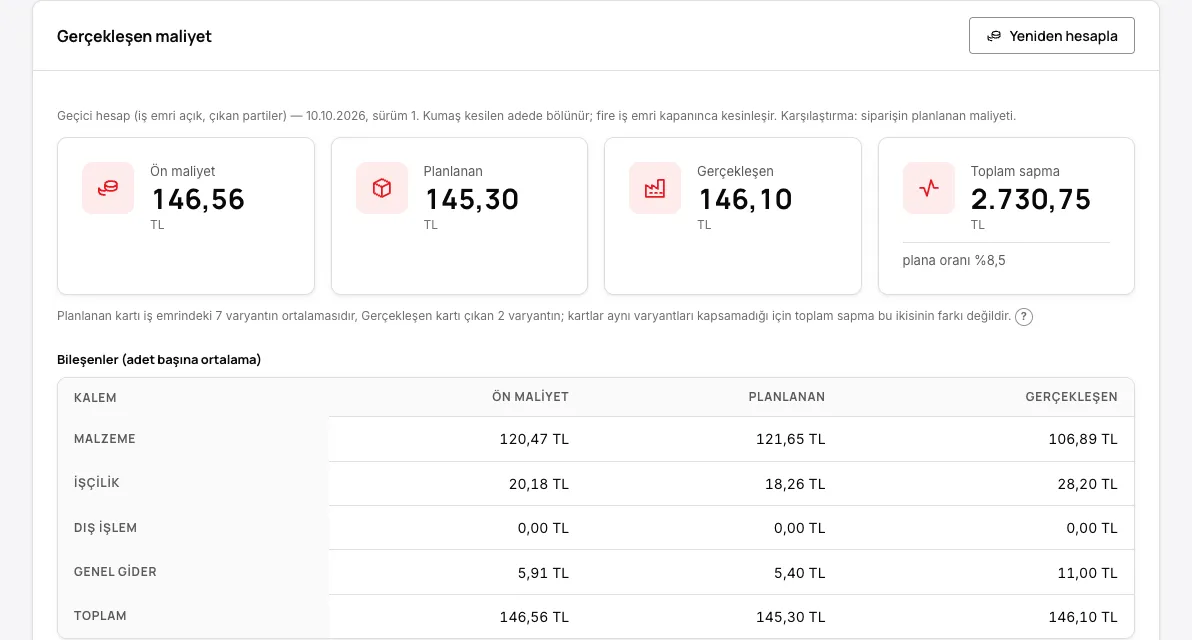Click the 5,91 TL genel gider cell
This screenshot has height=640, width=1192.
click(543, 573)
